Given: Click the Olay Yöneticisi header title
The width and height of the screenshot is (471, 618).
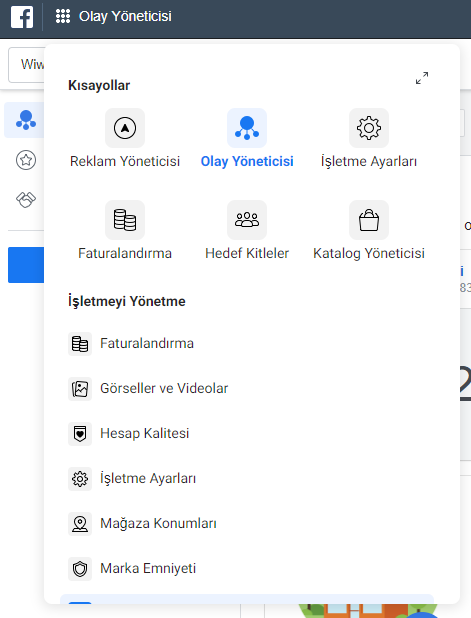Looking at the screenshot, I should coord(125,16).
